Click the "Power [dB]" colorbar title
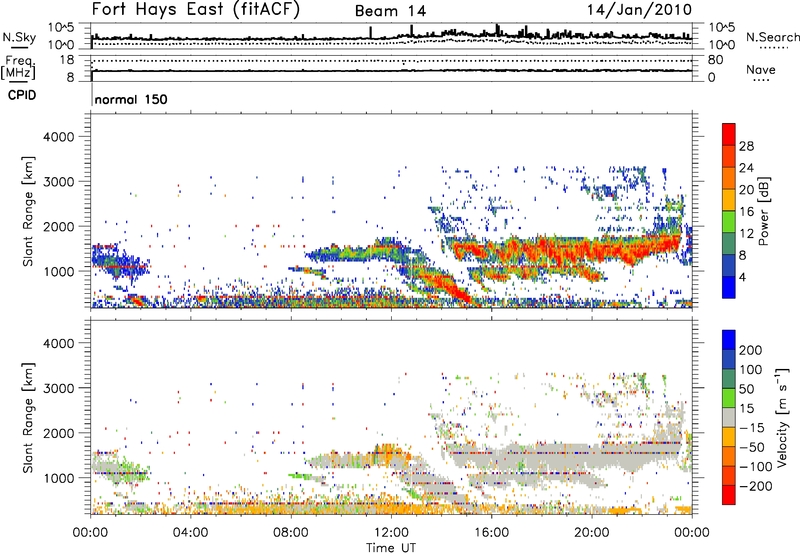 tap(763, 211)
